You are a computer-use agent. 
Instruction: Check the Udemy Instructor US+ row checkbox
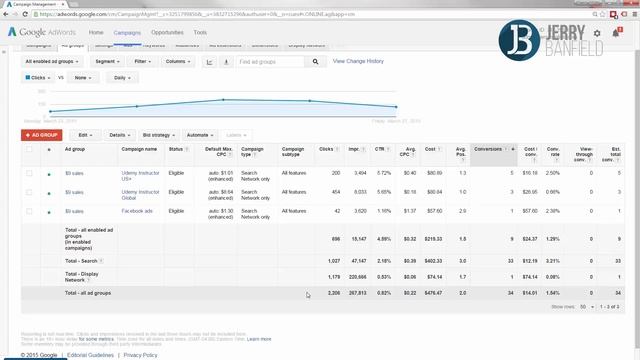[x=29, y=173]
